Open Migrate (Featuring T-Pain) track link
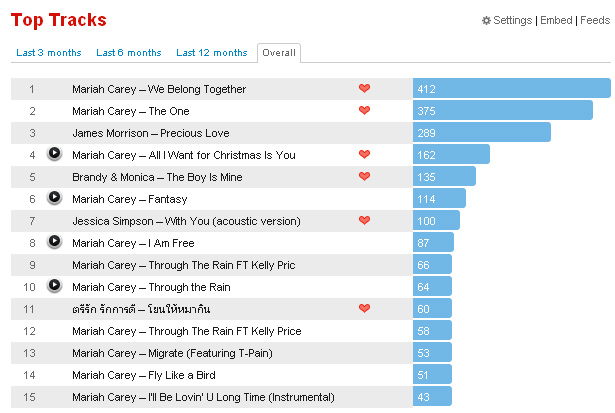Image resolution: width=615 pixels, height=413 pixels. pyautogui.click(x=172, y=353)
